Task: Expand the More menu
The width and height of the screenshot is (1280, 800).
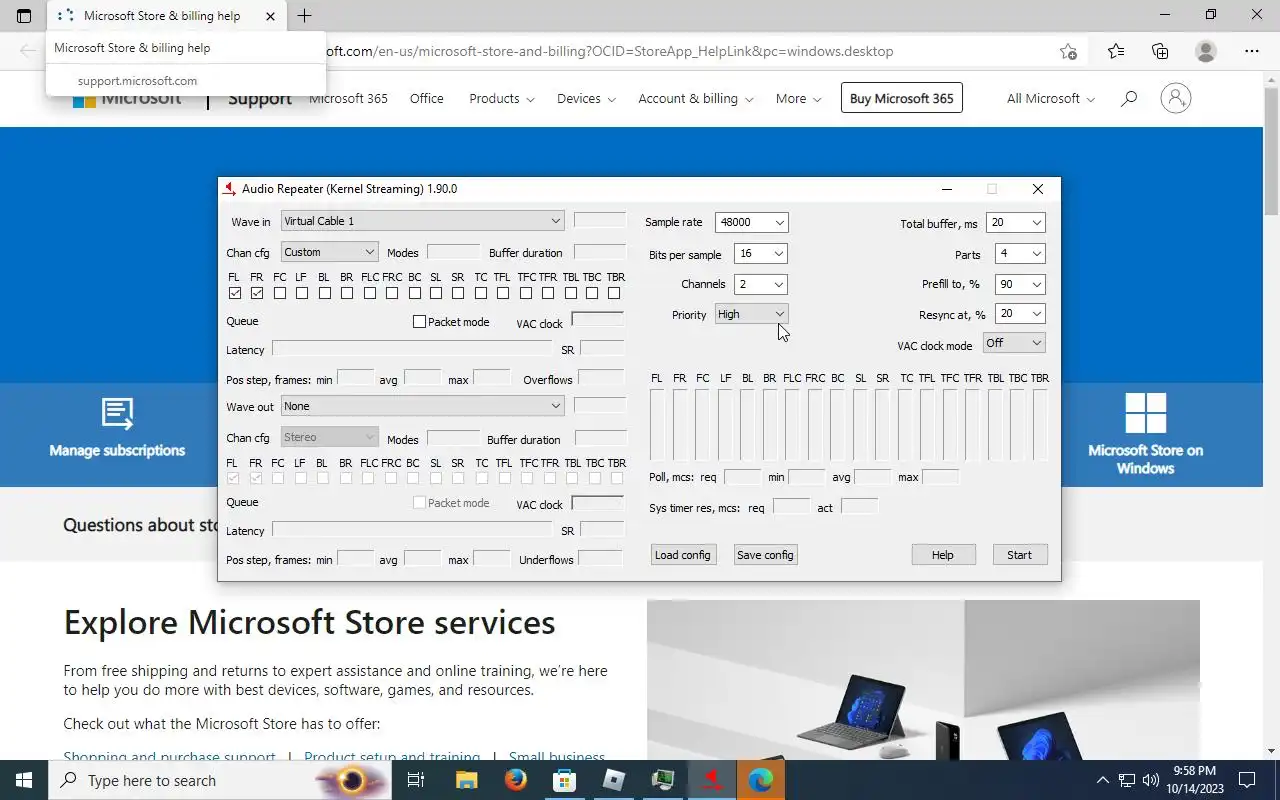Action: (x=798, y=98)
